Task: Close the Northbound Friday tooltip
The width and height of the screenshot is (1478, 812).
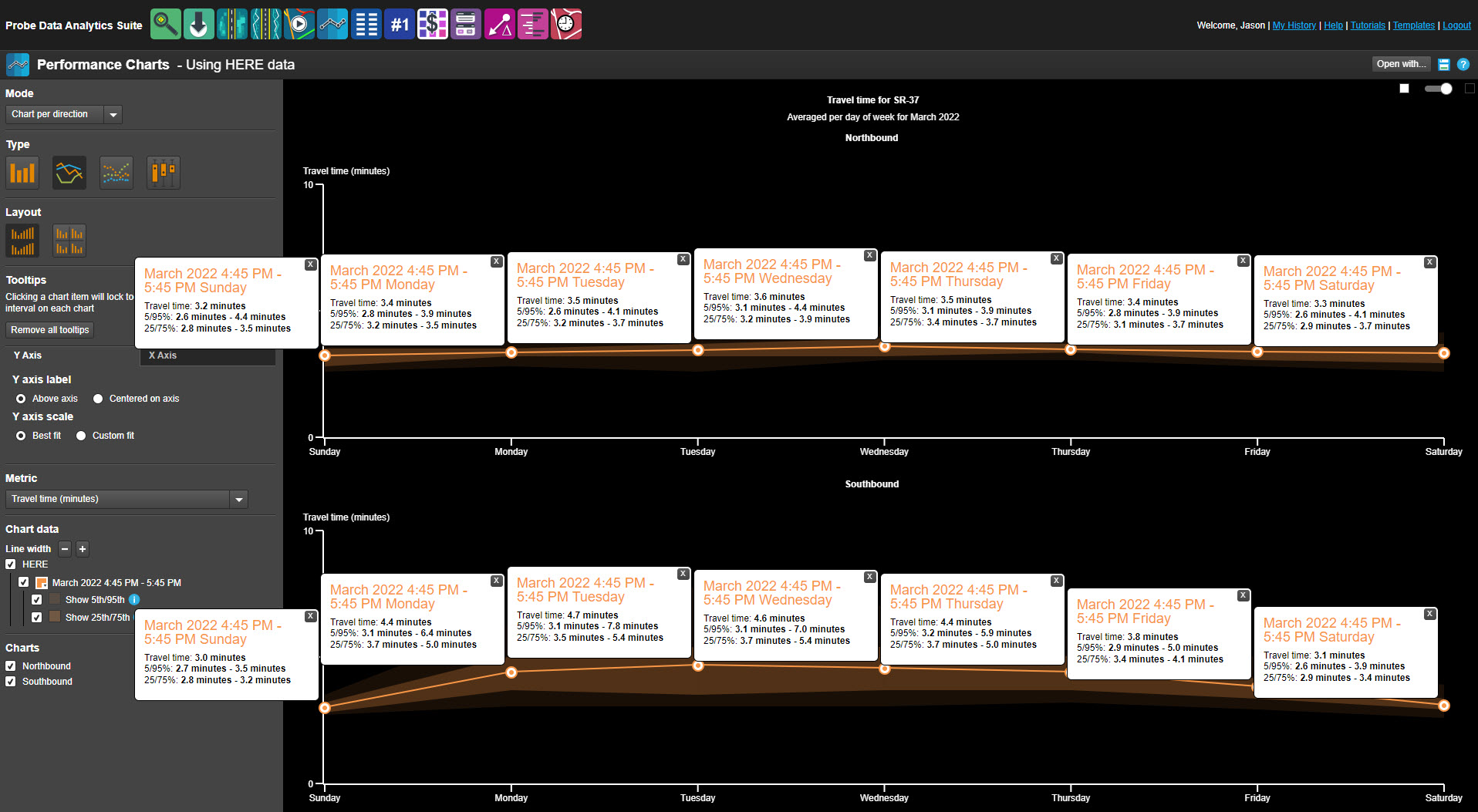Action: click(1243, 261)
